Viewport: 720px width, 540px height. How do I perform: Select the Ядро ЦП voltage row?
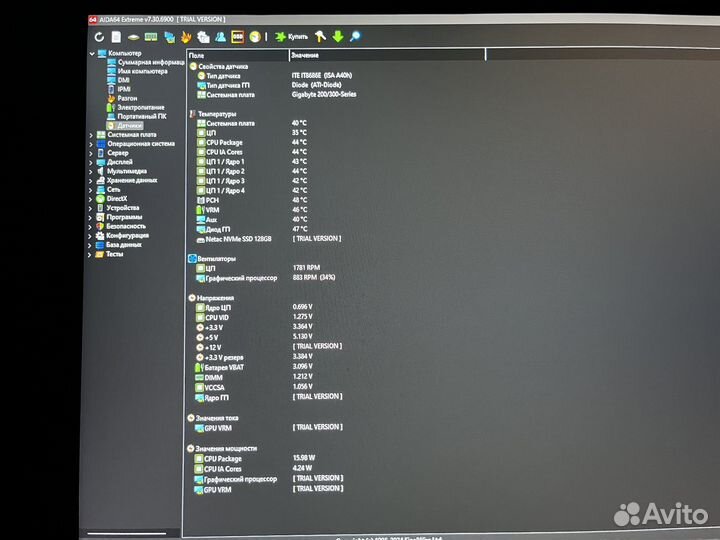pos(254,307)
